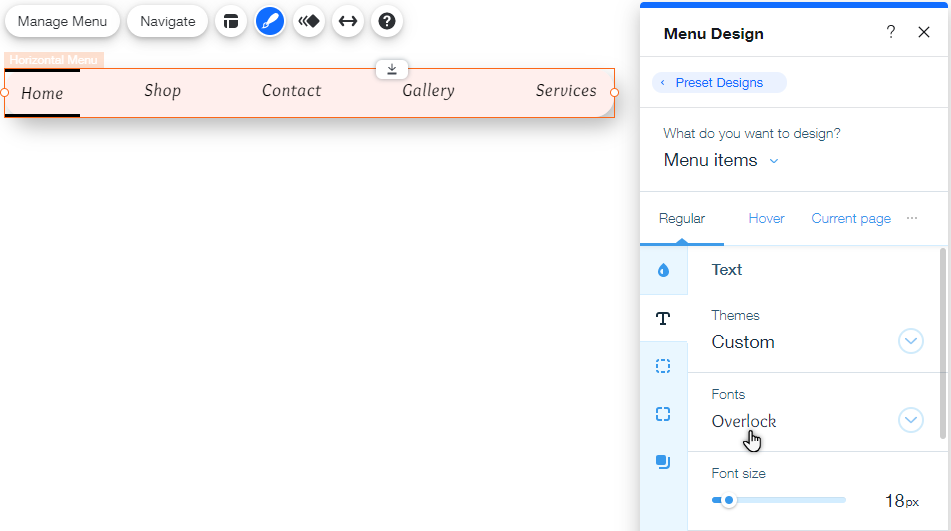This screenshot has height=531, width=951.
Task: Open the Corners design tab icon
Action: coord(663,414)
